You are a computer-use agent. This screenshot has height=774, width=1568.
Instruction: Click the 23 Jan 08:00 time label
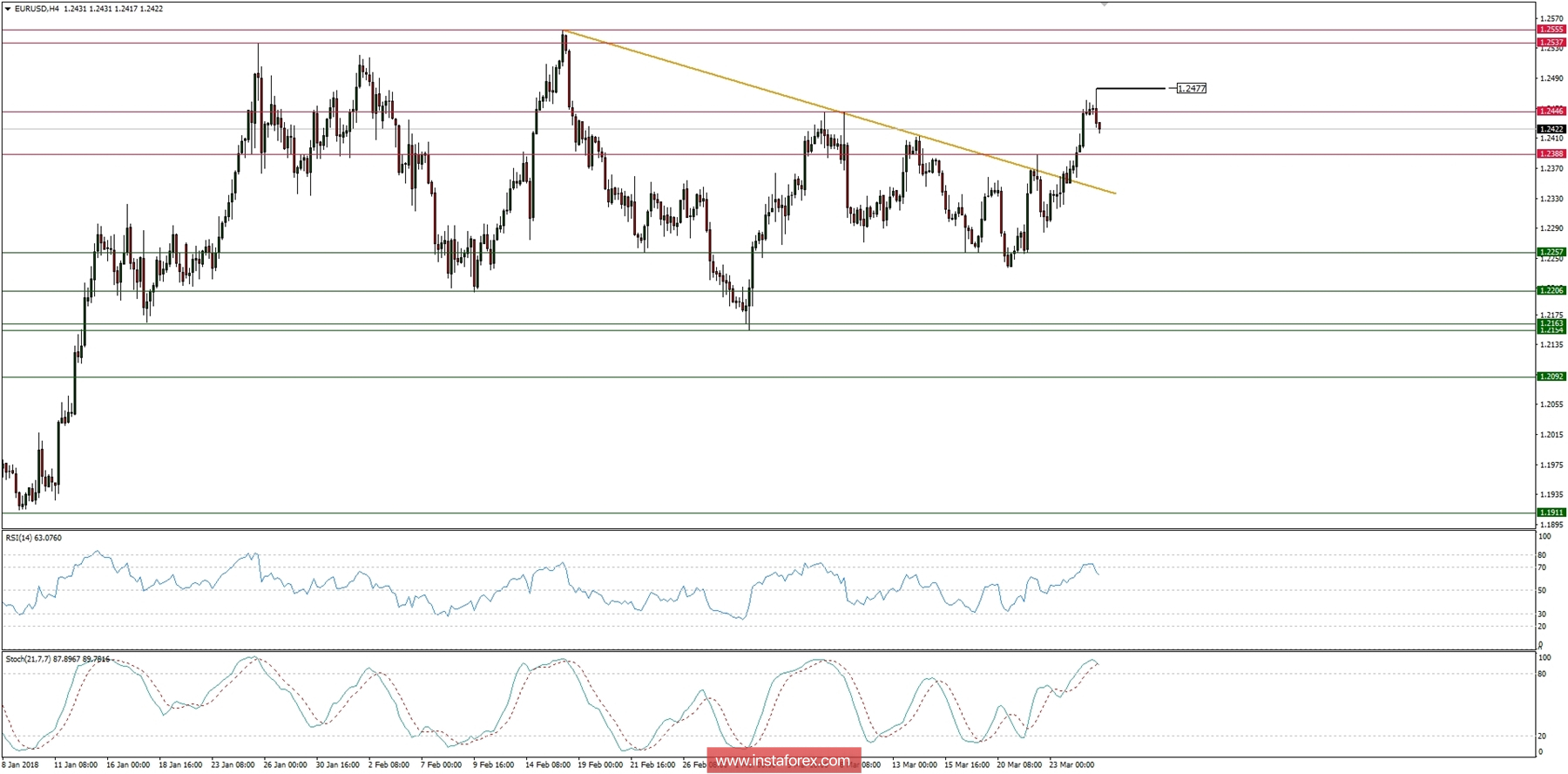[x=233, y=765]
